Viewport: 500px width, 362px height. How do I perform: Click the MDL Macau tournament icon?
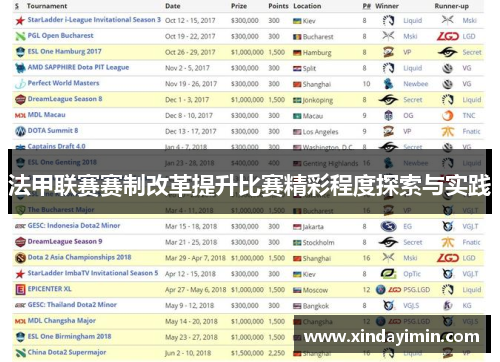click(x=20, y=115)
